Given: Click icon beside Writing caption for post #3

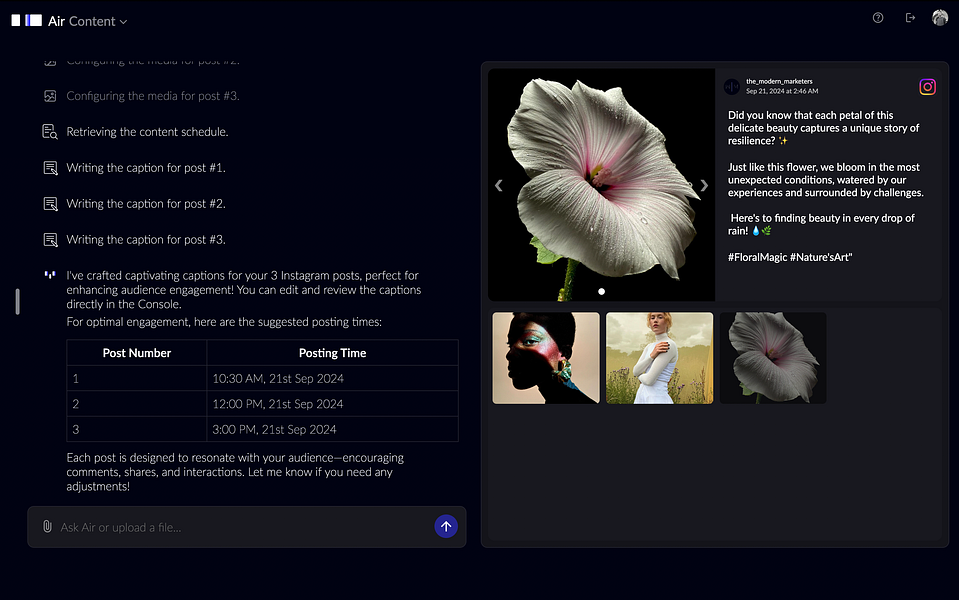Looking at the screenshot, I should 50,240.
